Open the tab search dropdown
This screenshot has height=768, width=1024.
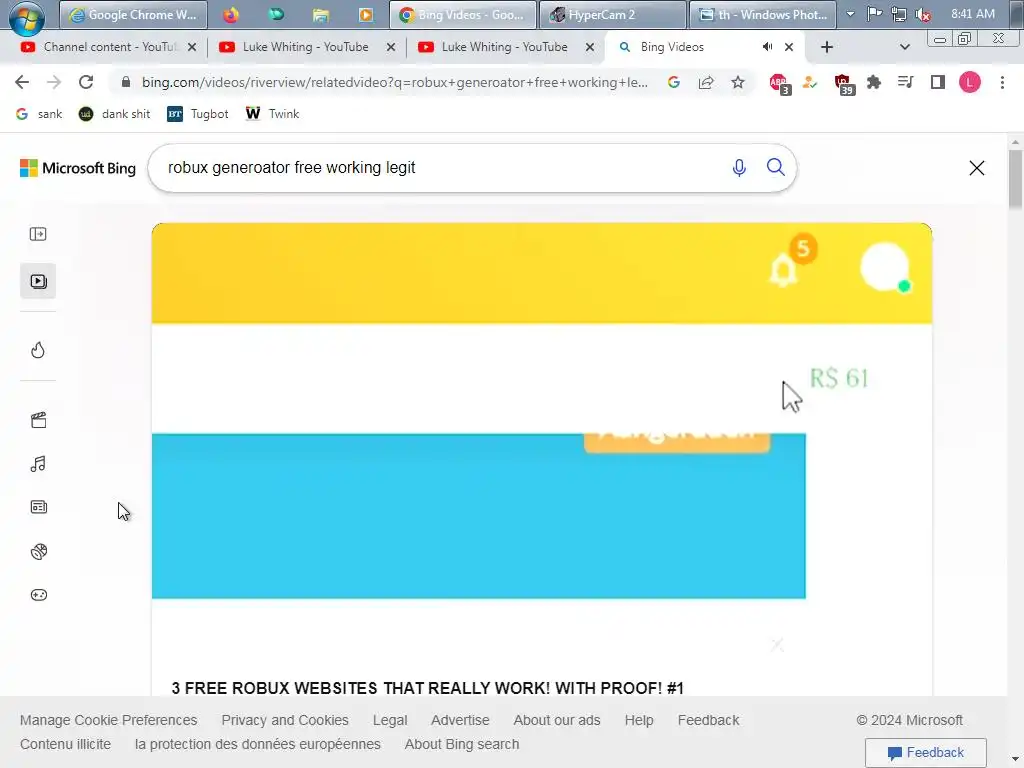click(x=904, y=47)
